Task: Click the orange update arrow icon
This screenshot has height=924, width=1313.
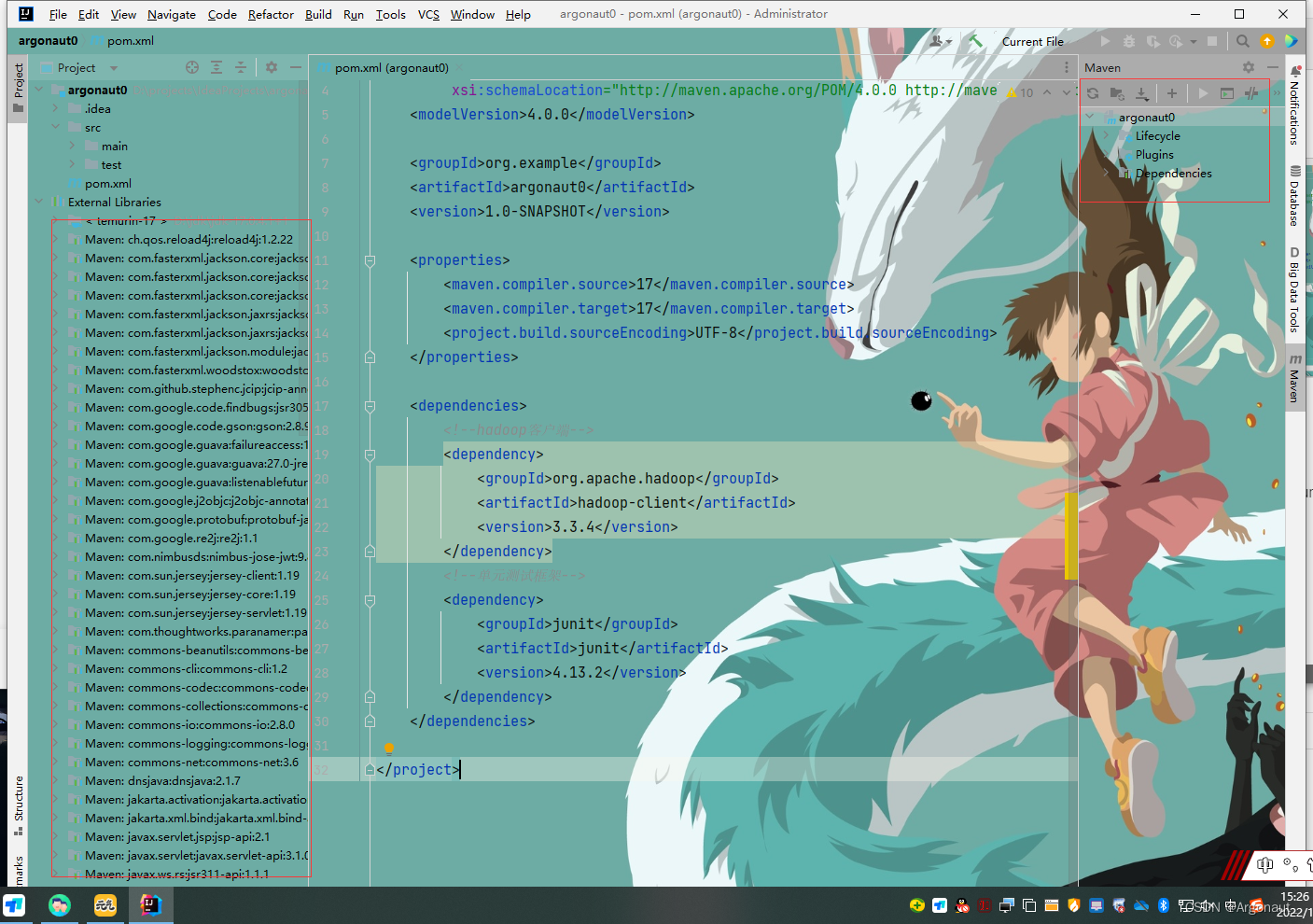Action: (1267, 41)
